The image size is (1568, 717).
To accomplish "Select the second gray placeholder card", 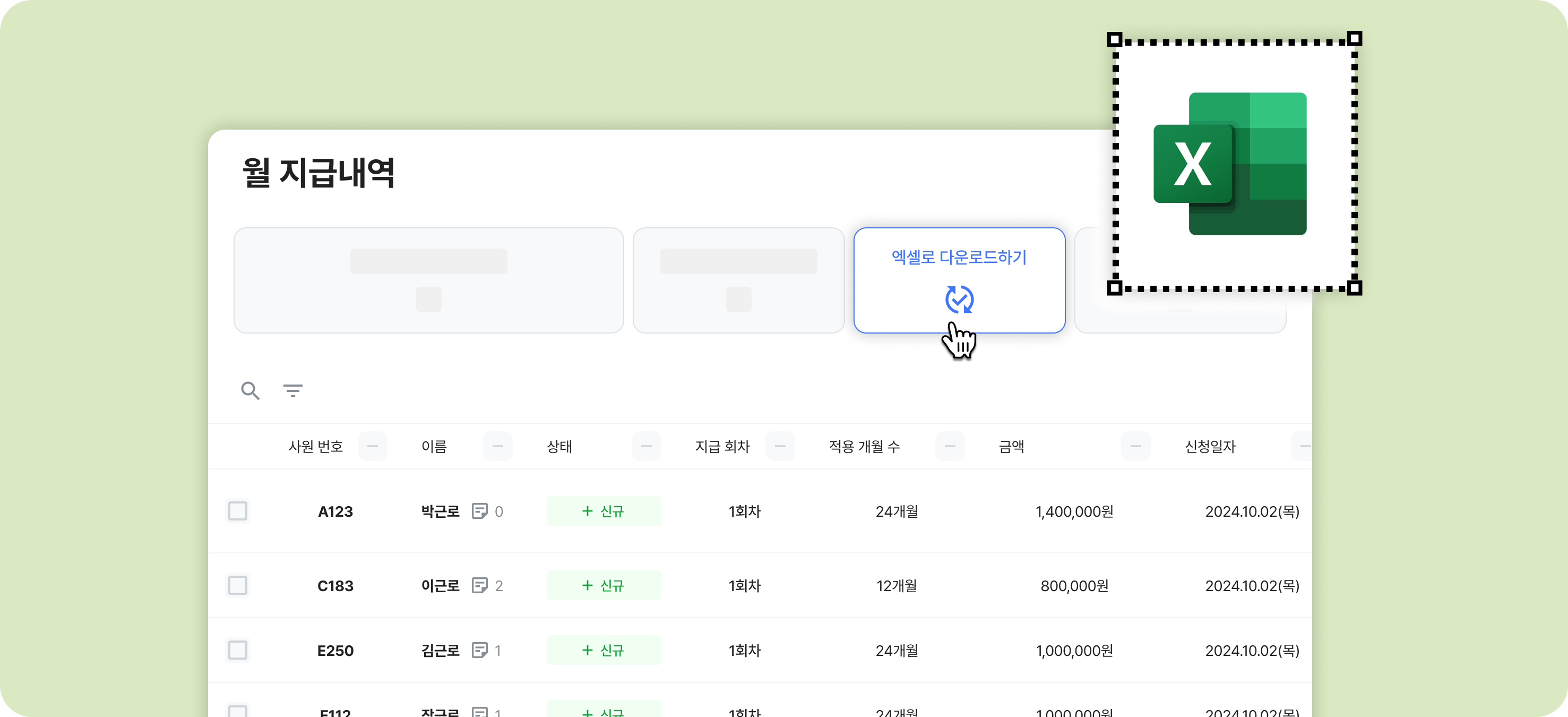I will pyautogui.click(x=738, y=280).
